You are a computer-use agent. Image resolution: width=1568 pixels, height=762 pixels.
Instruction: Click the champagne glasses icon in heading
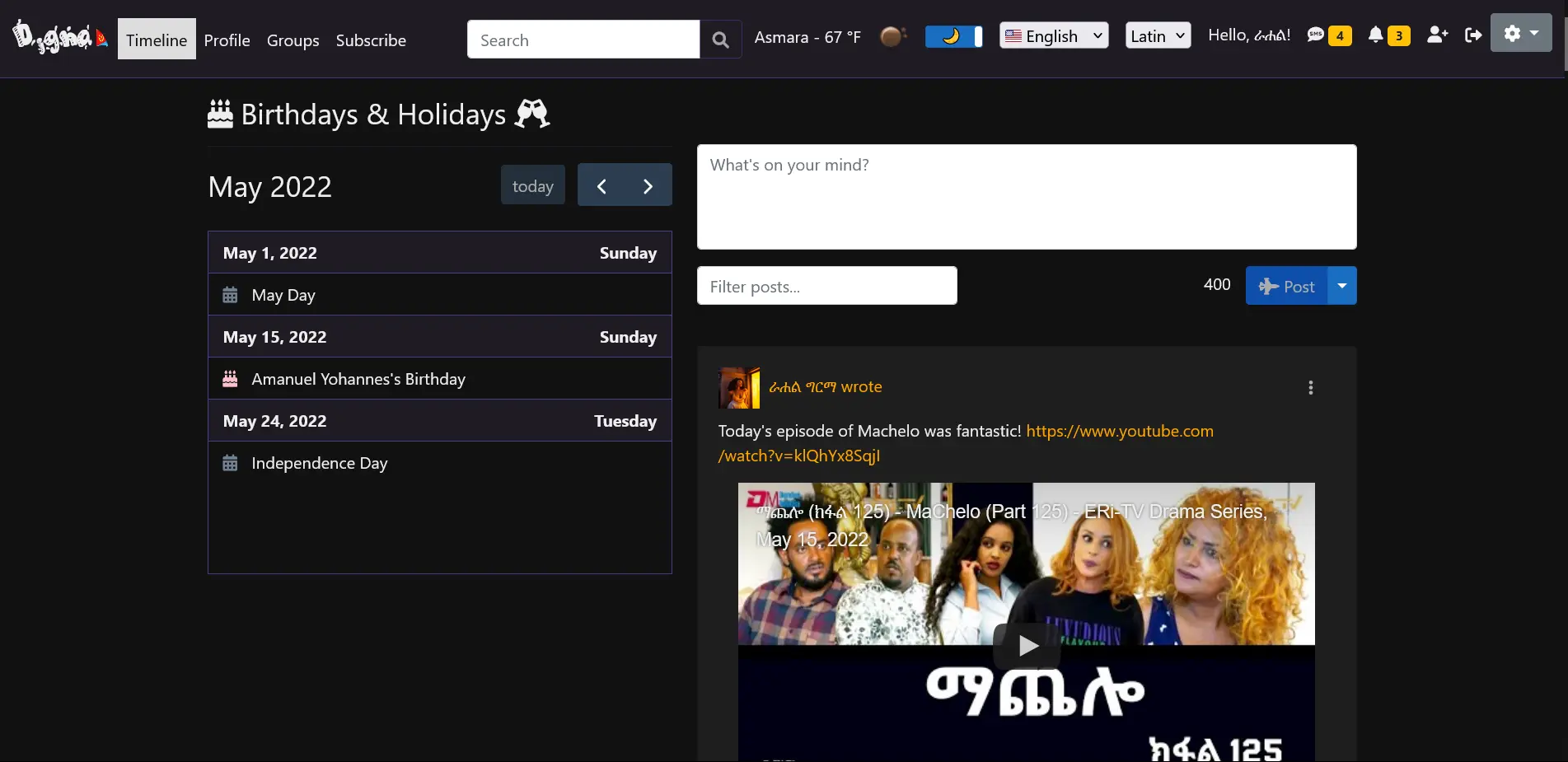[532, 114]
